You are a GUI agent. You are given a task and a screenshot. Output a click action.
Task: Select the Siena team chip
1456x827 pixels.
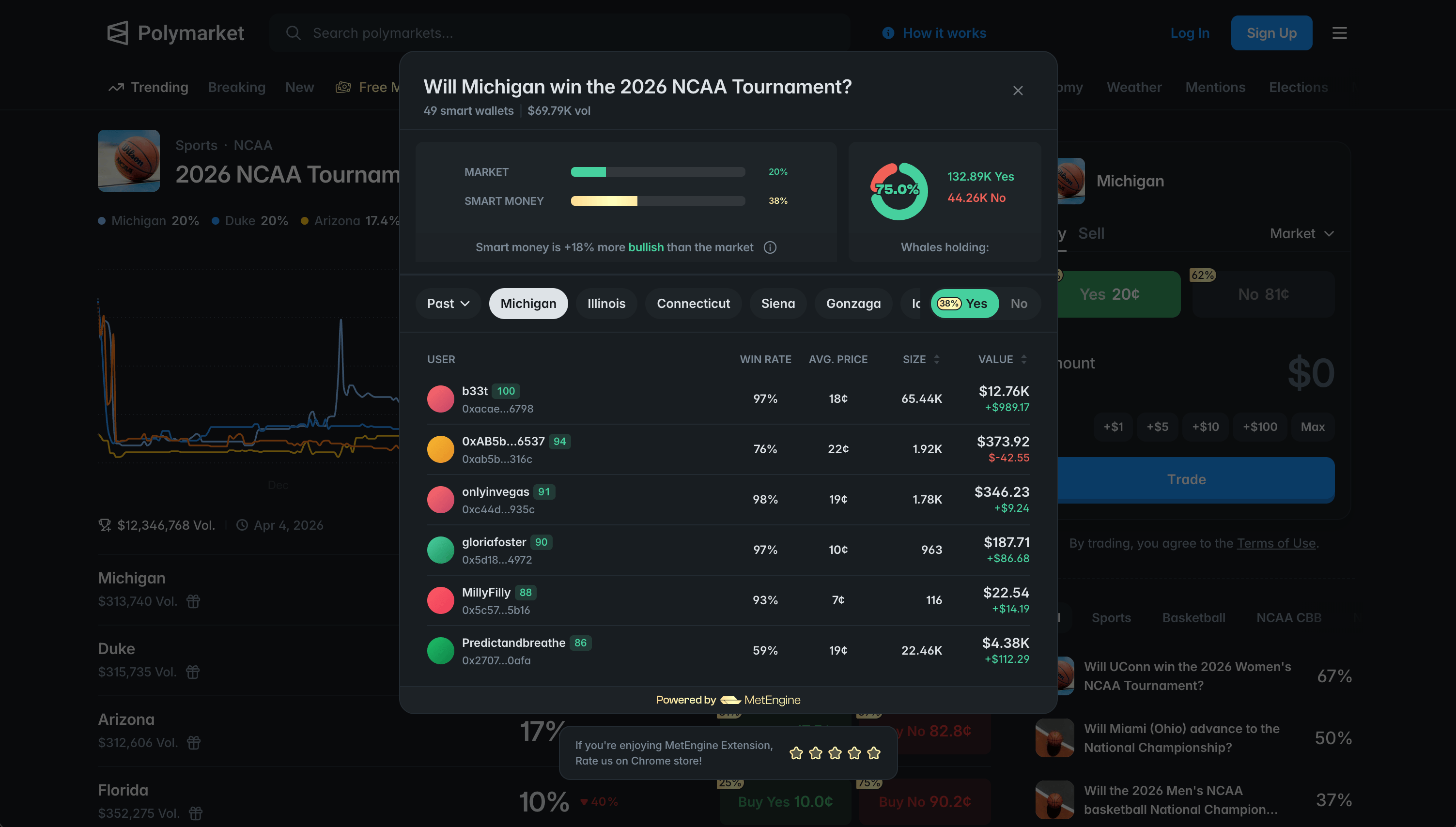(778, 304)
